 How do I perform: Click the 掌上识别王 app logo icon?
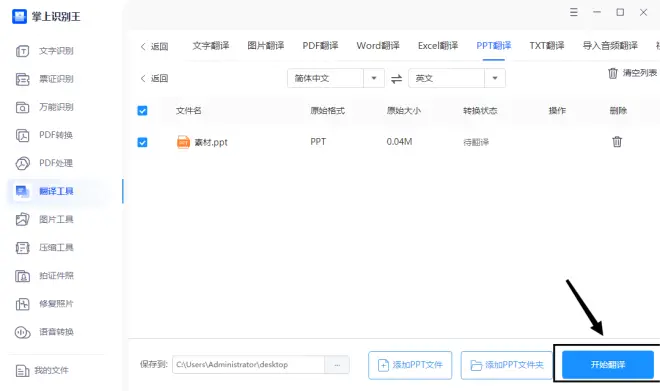point(19,16)
